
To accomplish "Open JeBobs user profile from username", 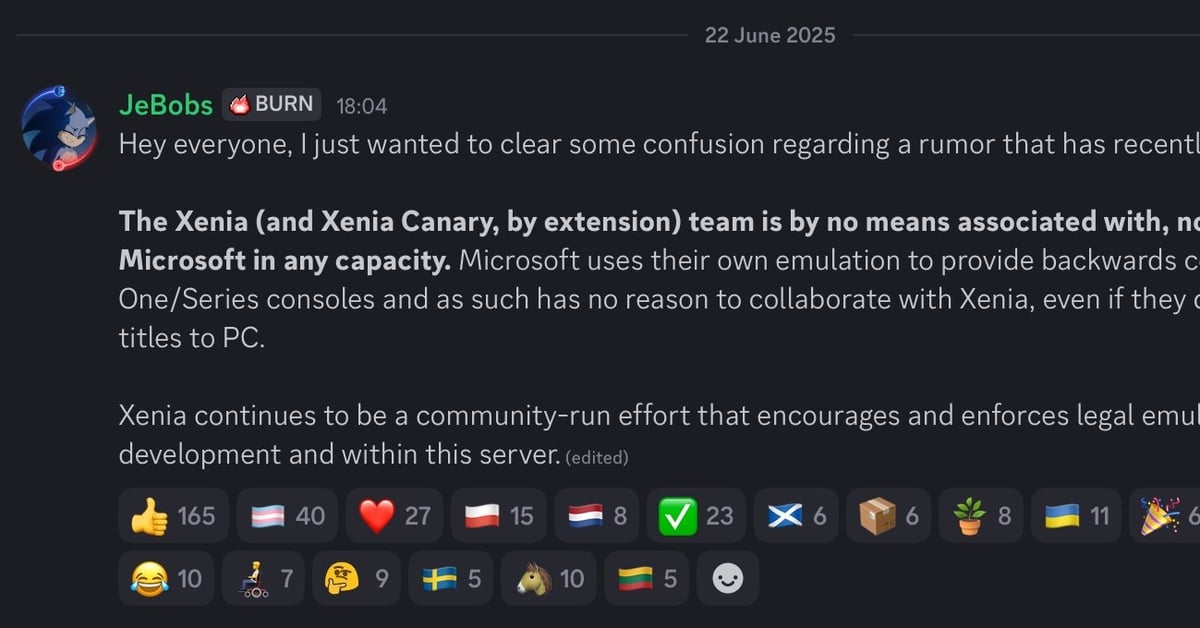I will point(166,105).
